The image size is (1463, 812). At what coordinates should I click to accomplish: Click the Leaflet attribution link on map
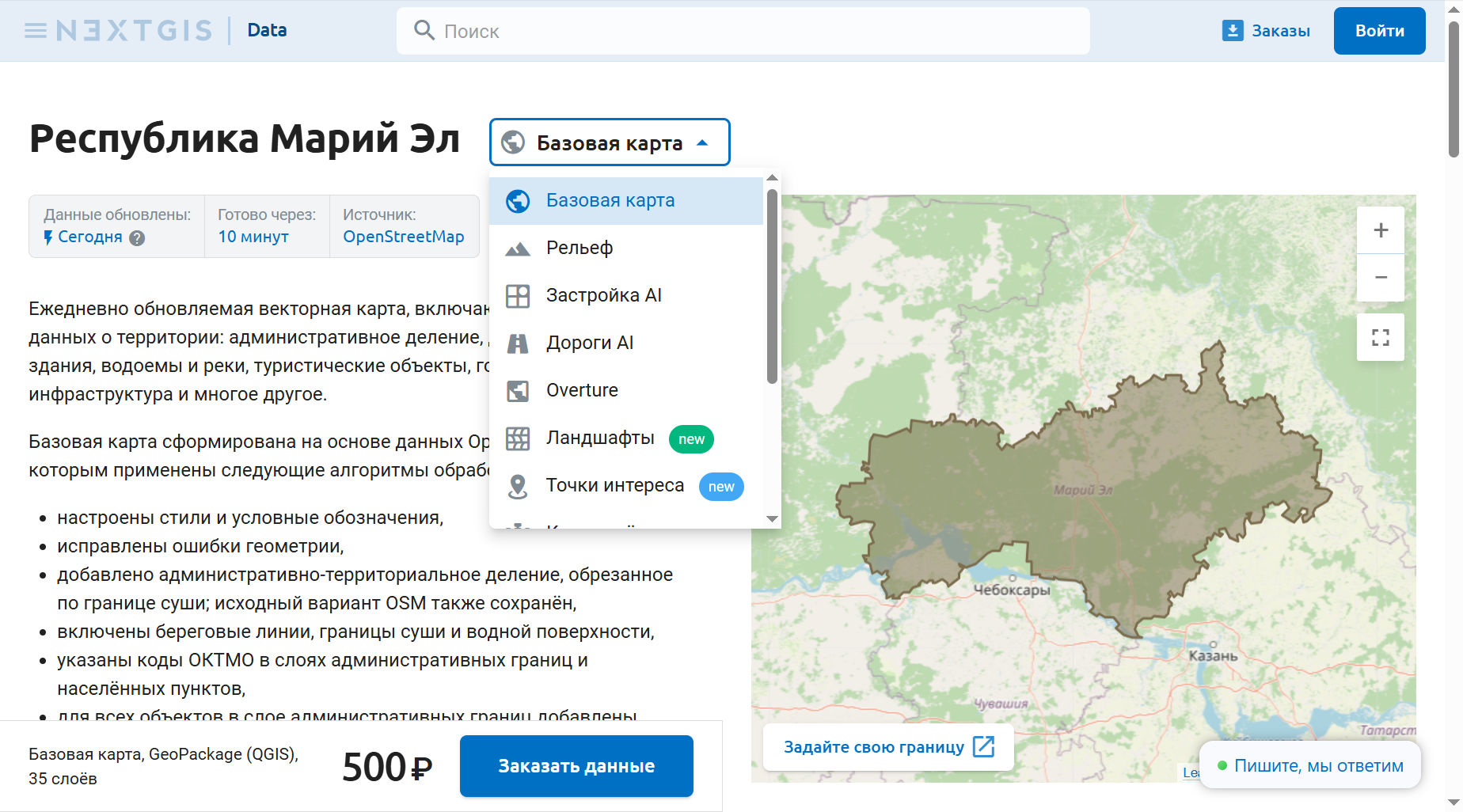(1191, 773)
